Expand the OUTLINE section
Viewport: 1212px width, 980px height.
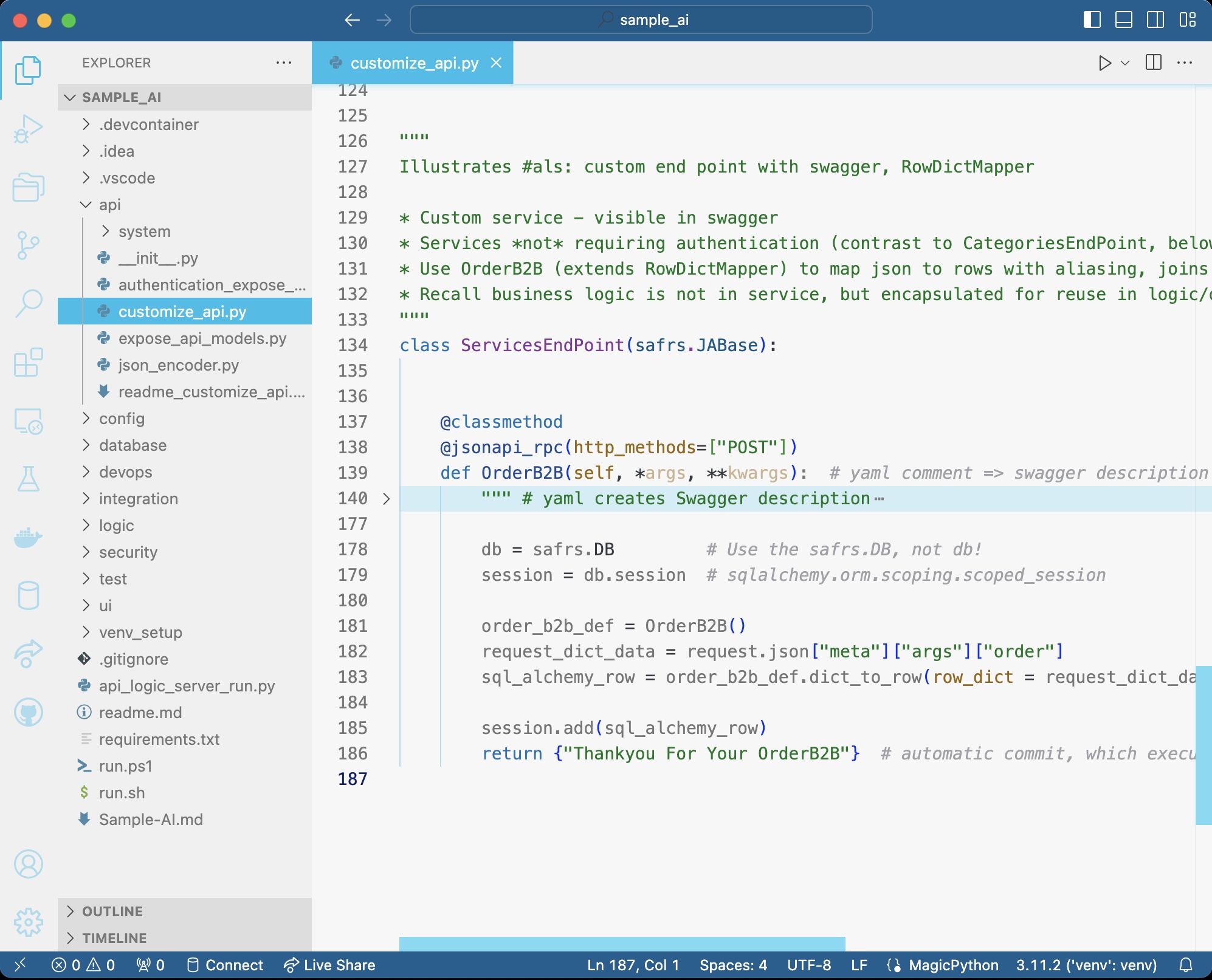click(112, 911)
